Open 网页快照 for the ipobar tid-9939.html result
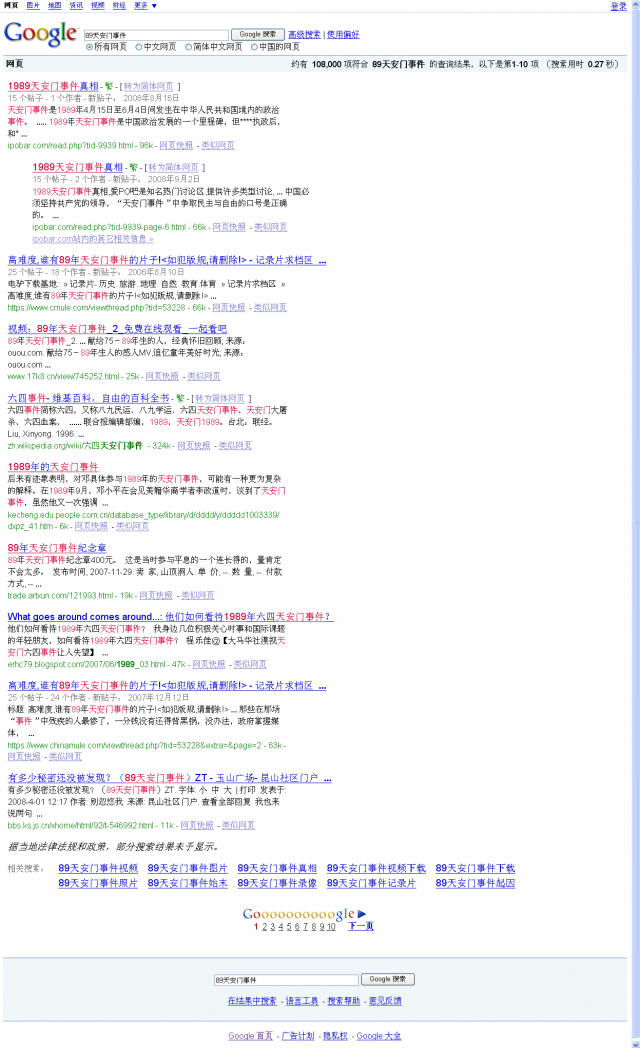Screen dimensions: 640x1049 pos(176,145)
